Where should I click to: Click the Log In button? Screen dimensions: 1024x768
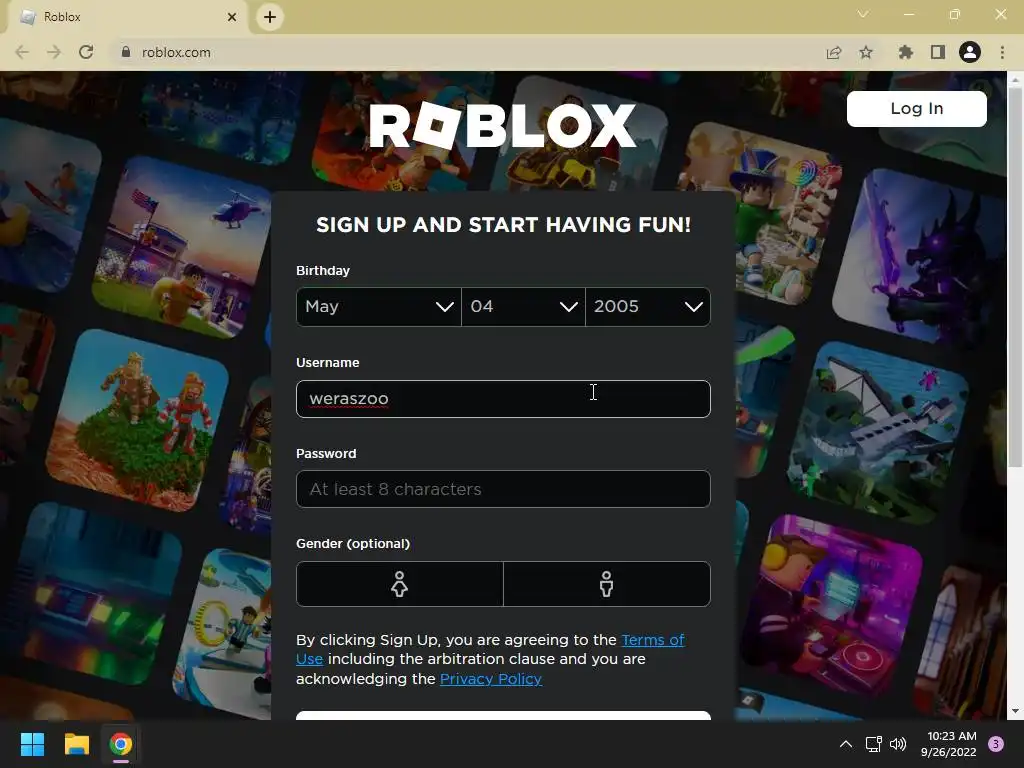point(917,108)
